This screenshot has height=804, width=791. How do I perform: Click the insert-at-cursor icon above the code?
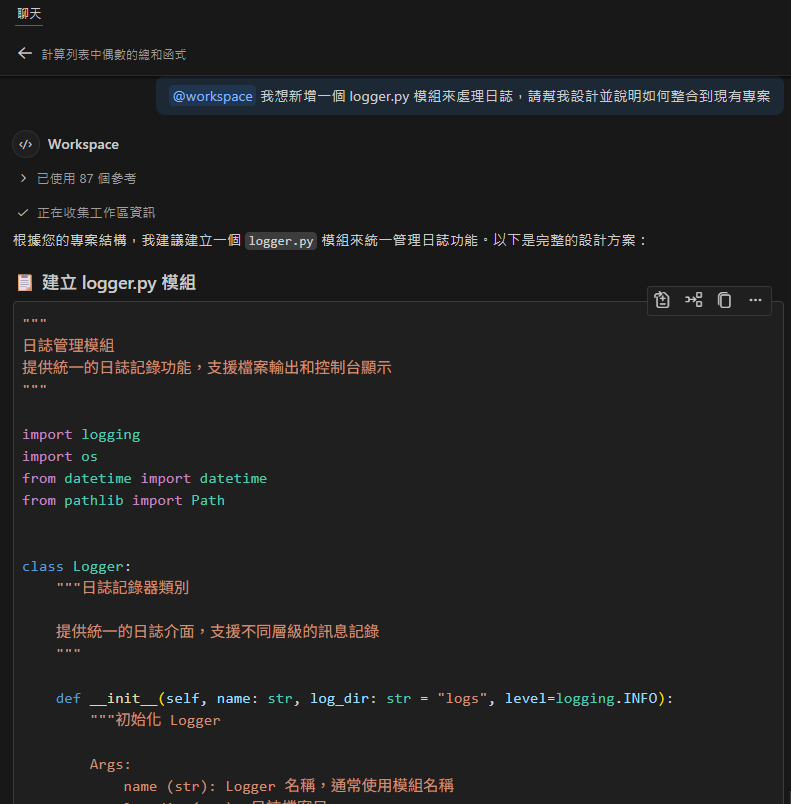coord(693,300)
